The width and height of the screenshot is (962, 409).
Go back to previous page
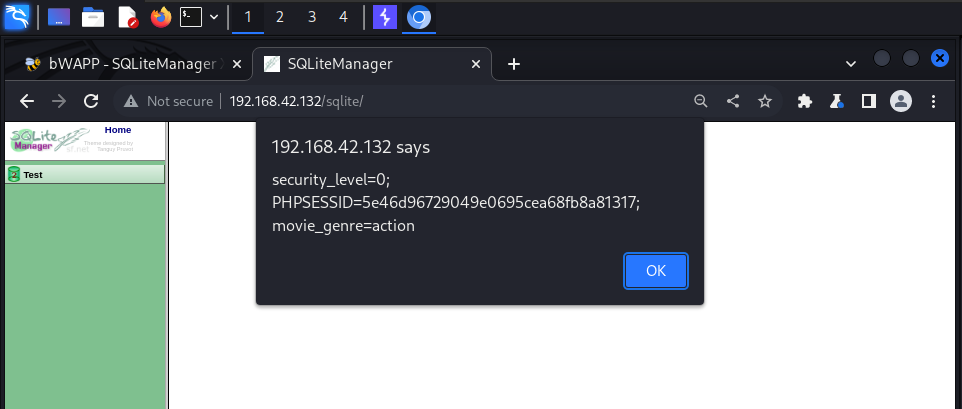pos(27,101)
